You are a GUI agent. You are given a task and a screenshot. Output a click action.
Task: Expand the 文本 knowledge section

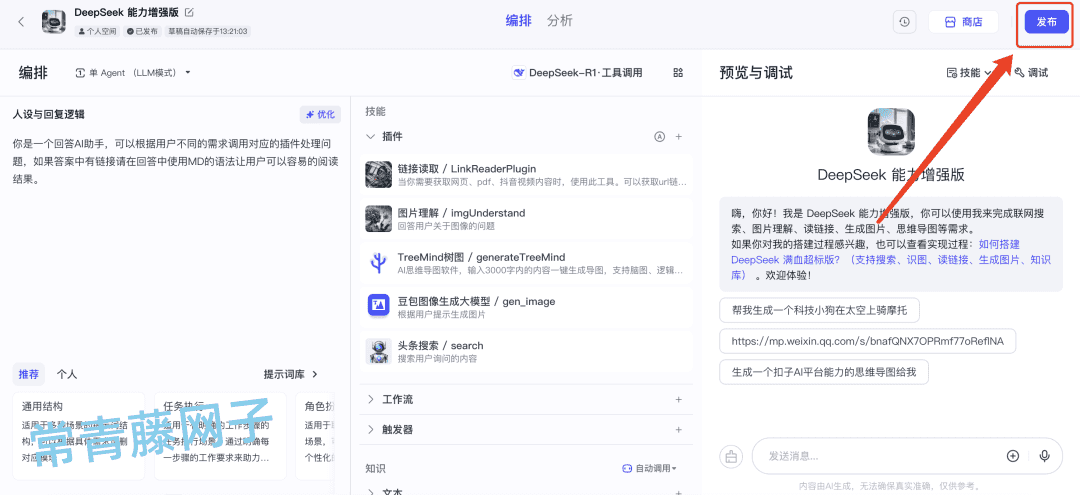[371, 492]
